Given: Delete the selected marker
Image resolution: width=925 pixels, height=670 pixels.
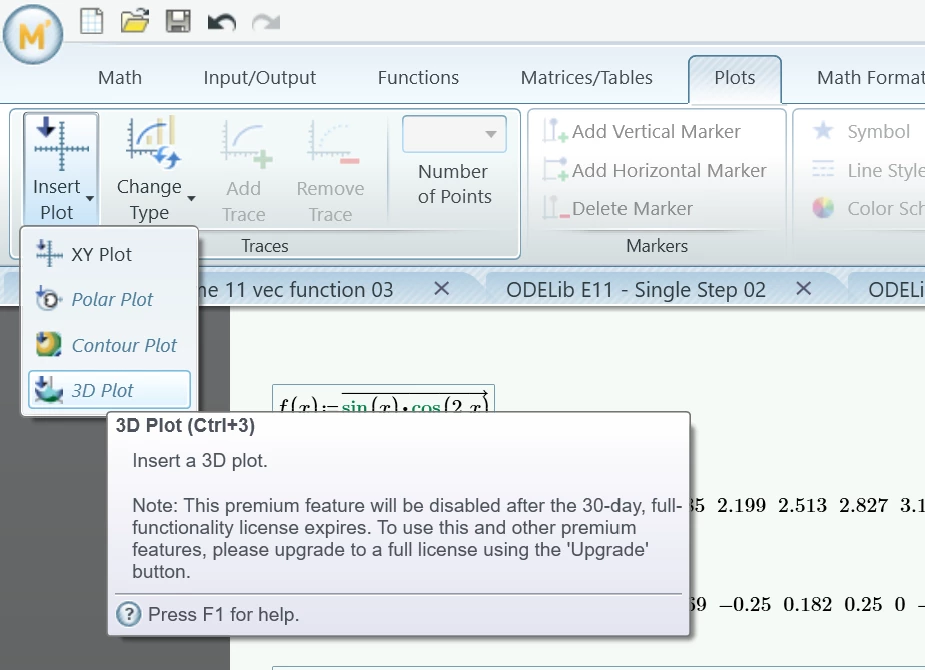Looking at the screenshot, I should point(617,208).
